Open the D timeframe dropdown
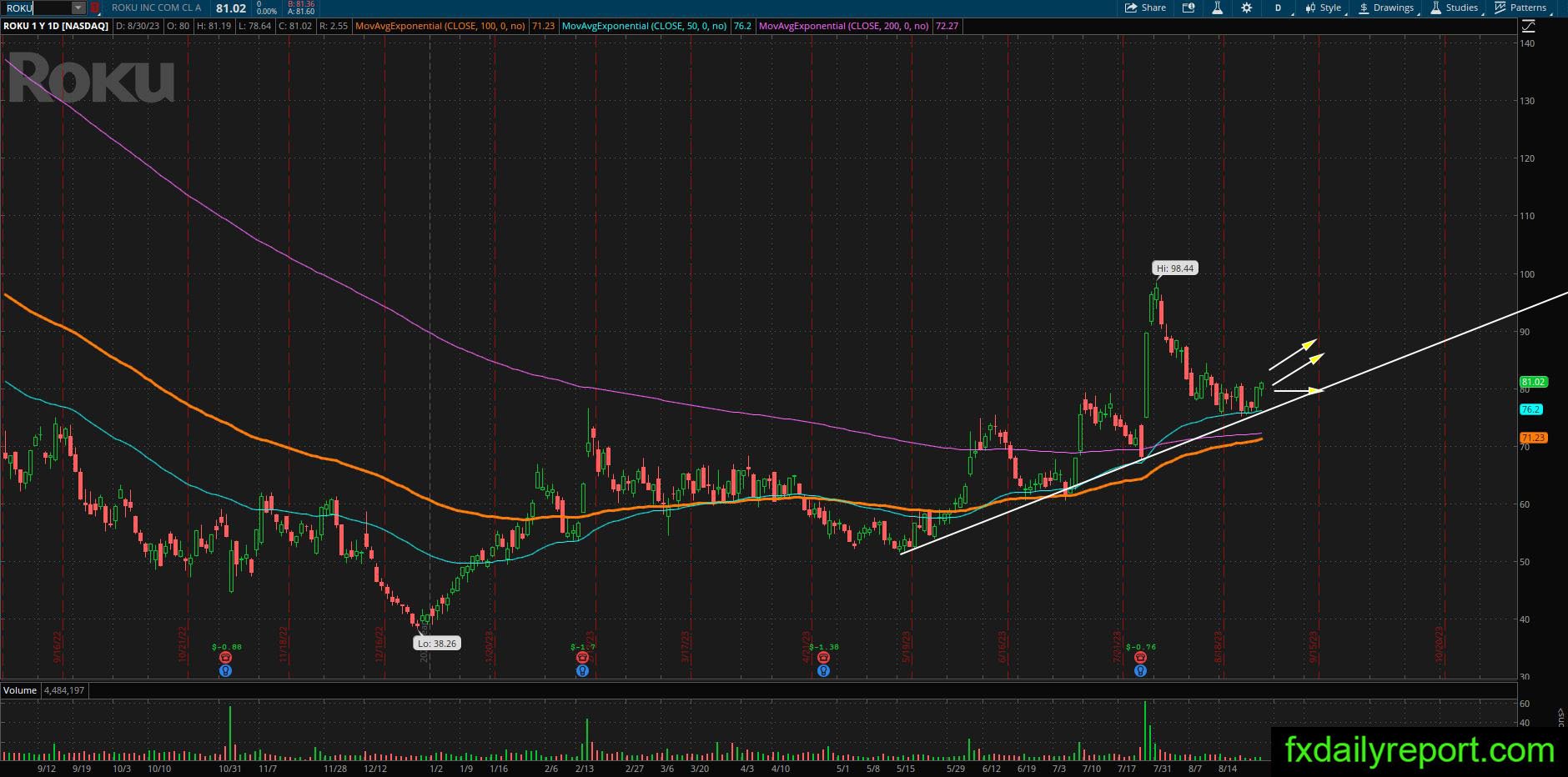This screenshot has width=1568, height=777. coord(1279,8)
